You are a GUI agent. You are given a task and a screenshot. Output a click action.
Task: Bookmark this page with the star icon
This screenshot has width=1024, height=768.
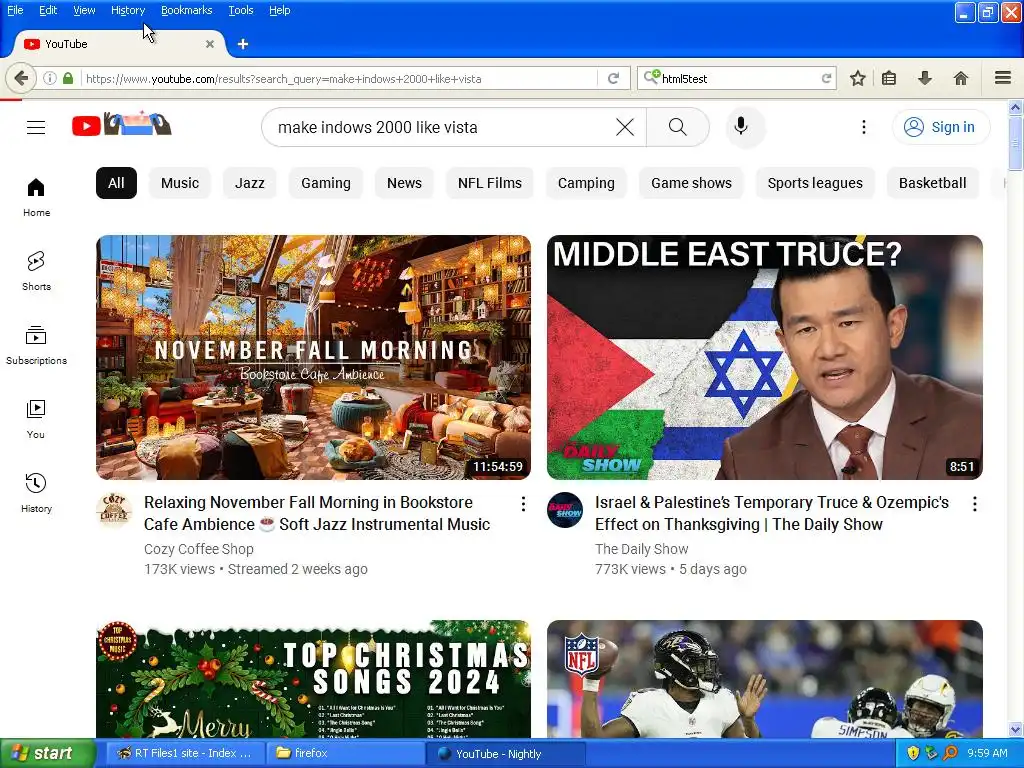tap(857, 78)
